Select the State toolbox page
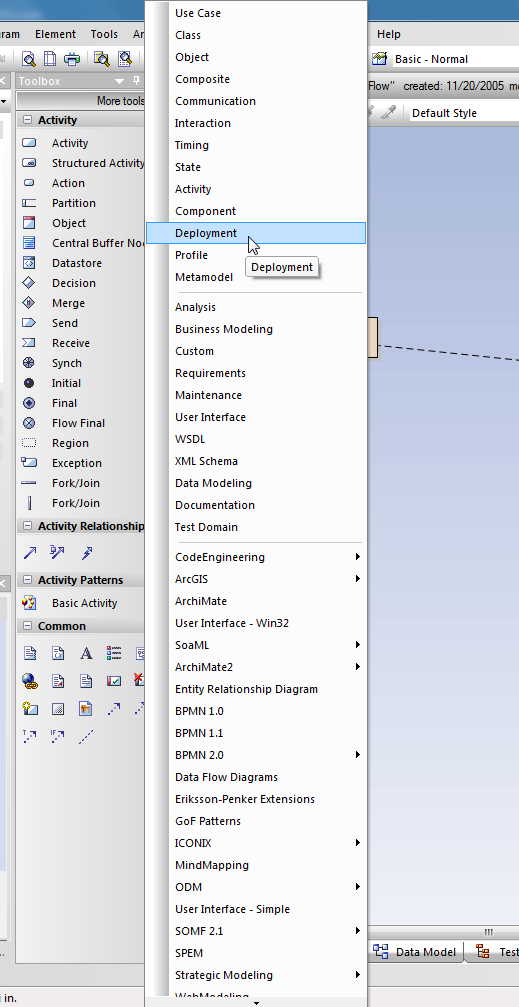Viewport: 519px width, 1007px height. click(x=256, y=167)
